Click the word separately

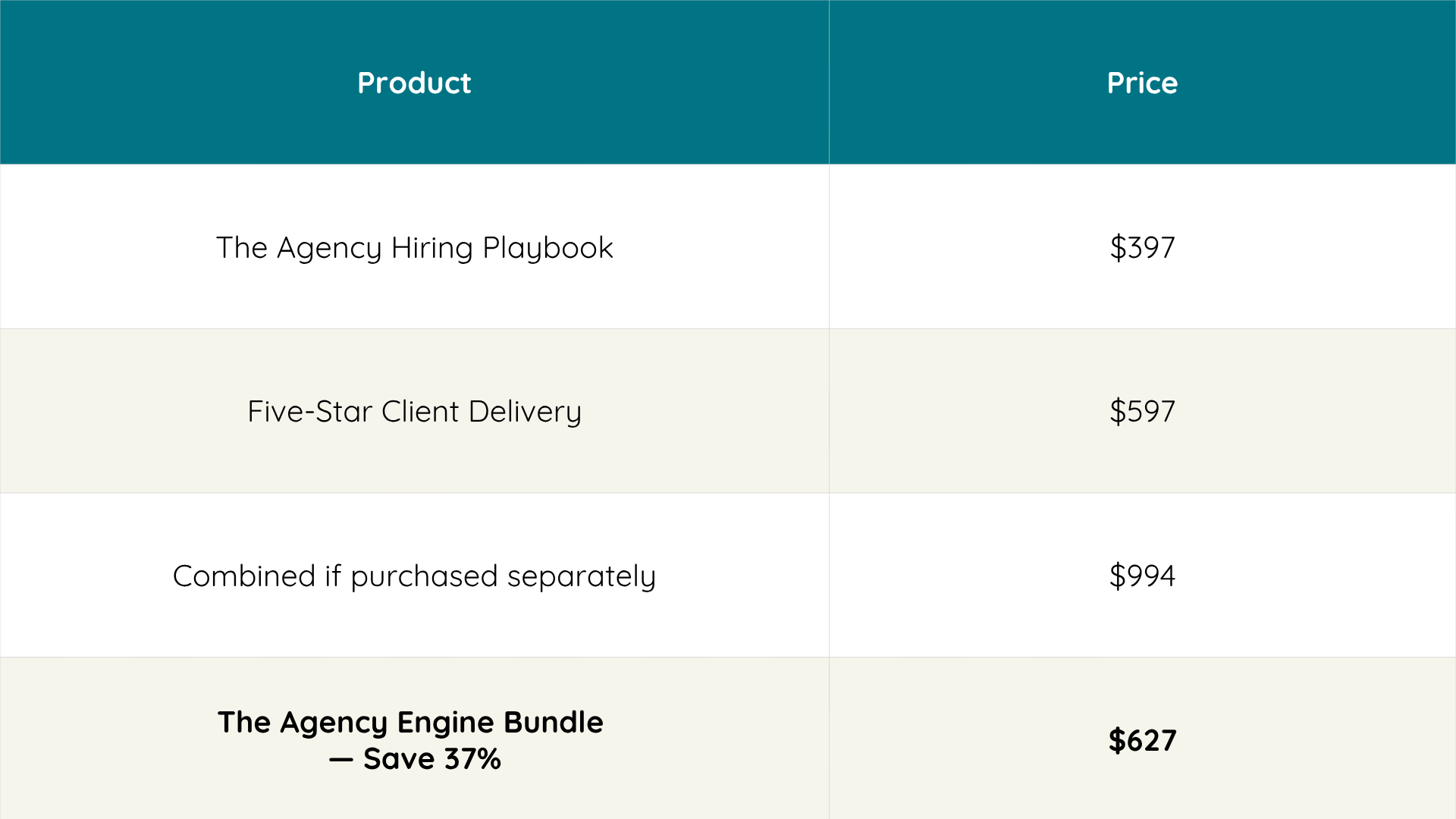click(581, 576)
